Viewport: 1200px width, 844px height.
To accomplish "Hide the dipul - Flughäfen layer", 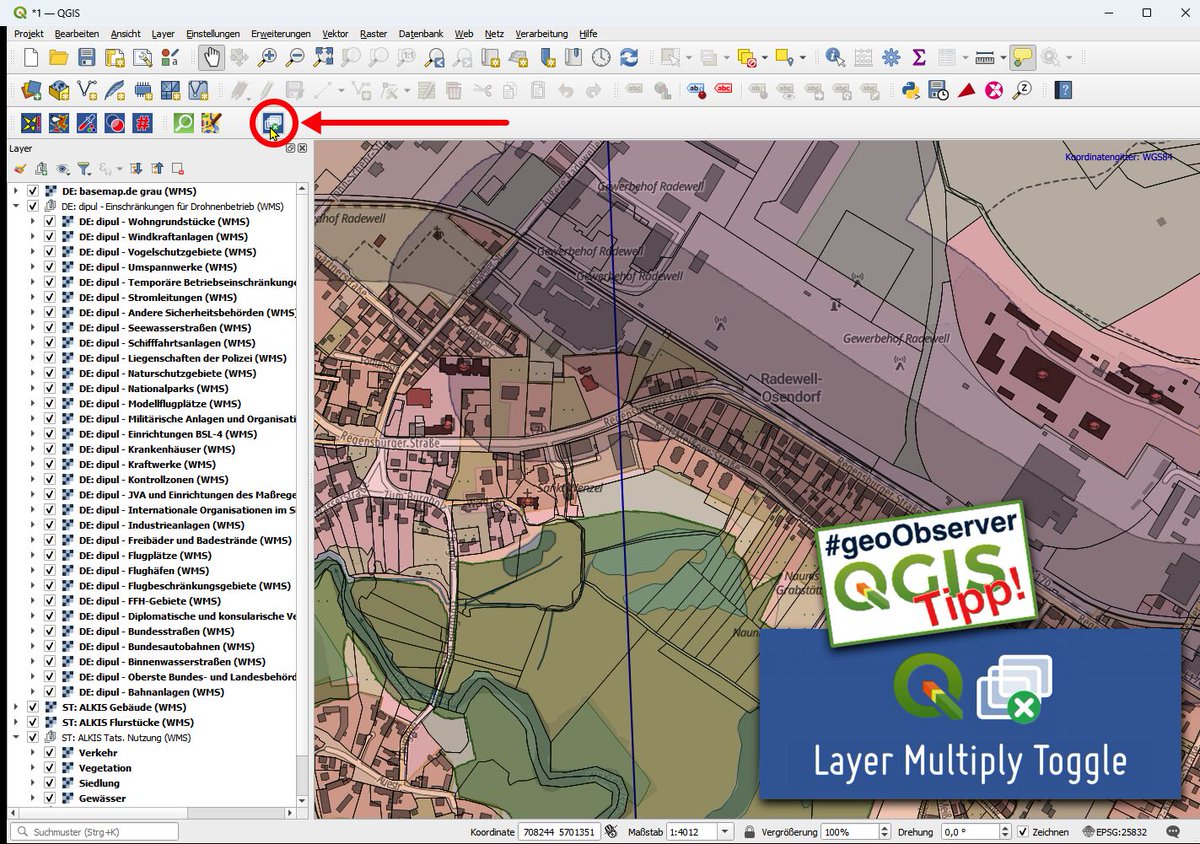I will point(50,571).
